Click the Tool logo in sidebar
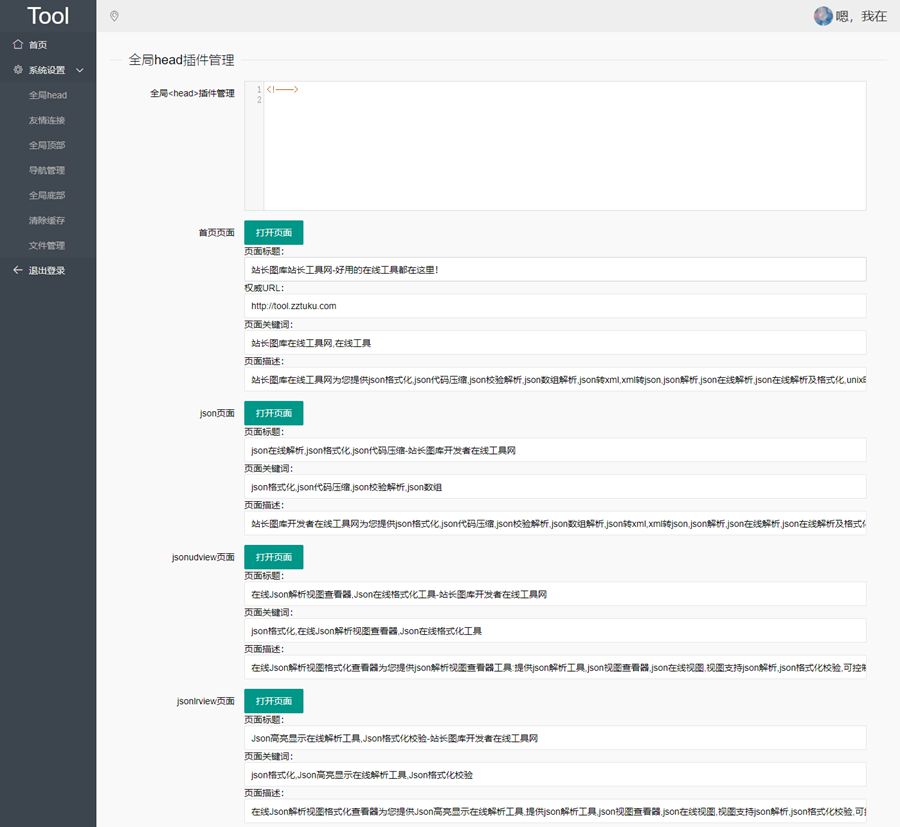The height and width of the screenshot is (827, 900). coord(48,16)
